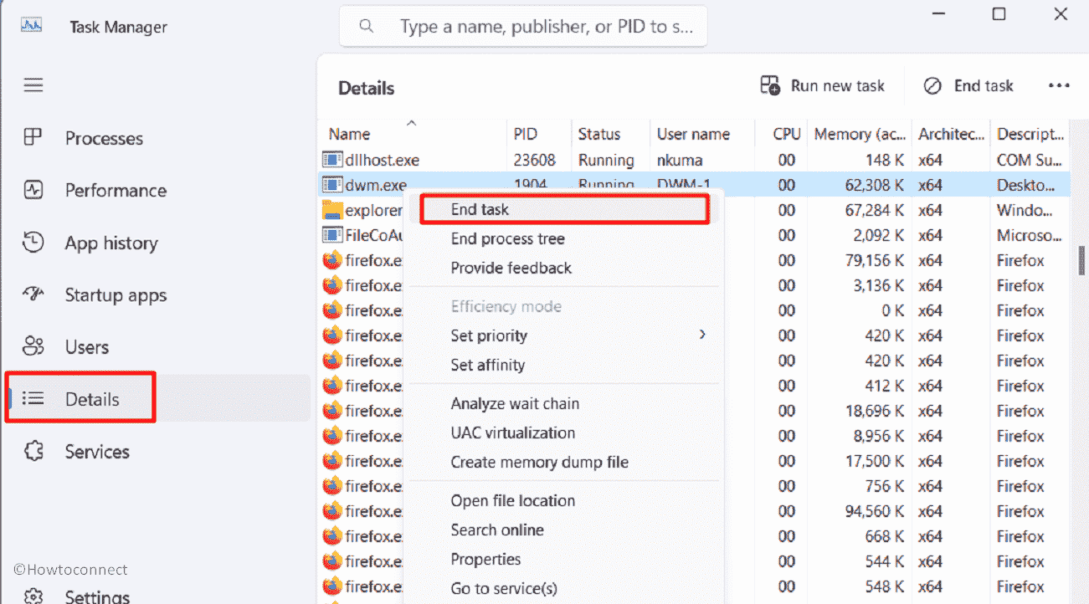The height and width of the screenshot is (604, 1089).
Task: Click the dwm.exe process icon
Action: (x=332, y=185)
